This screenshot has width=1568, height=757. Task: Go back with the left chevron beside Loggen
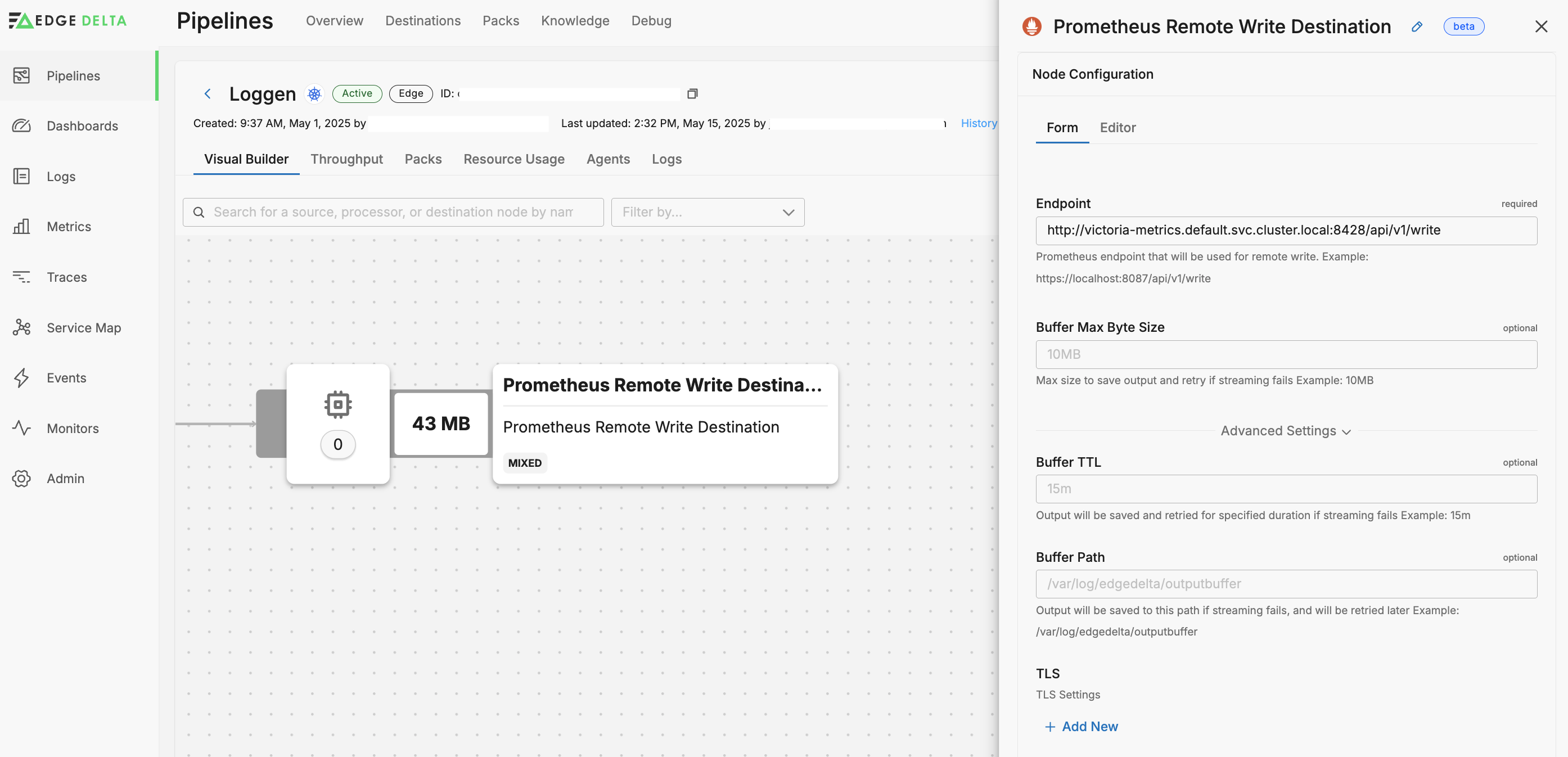pos(208,94)
